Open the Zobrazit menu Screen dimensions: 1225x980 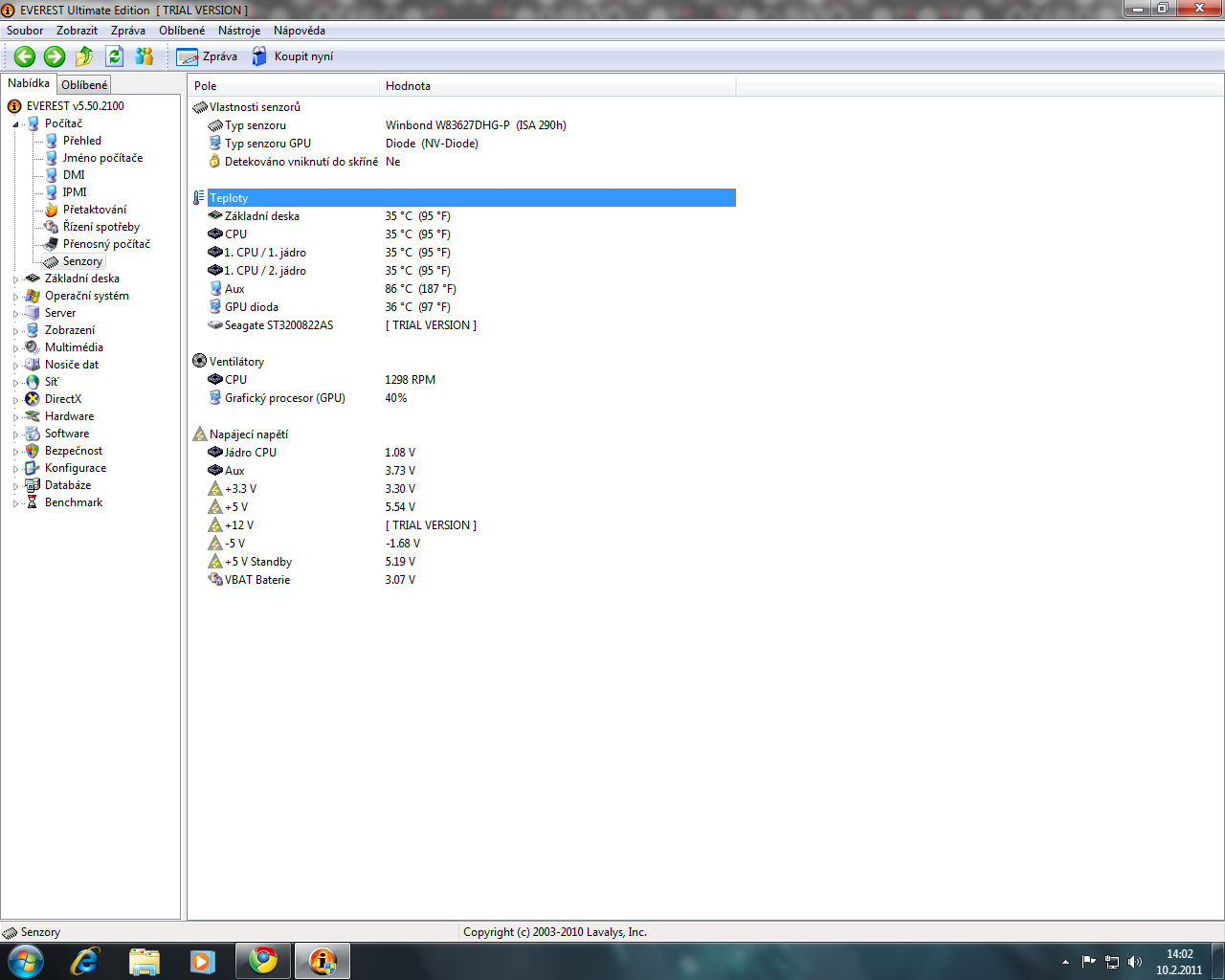pyautogui.click(x=77, y=31)
